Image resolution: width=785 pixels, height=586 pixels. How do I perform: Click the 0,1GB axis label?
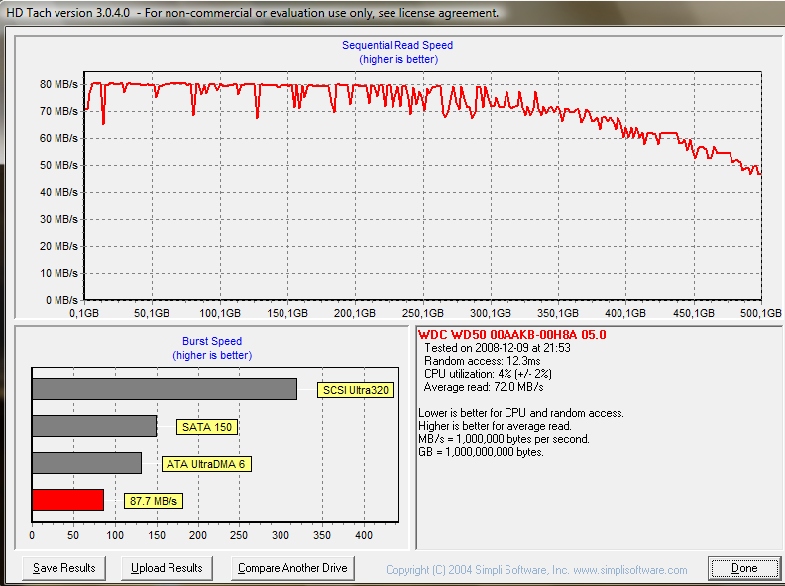tap(84, 313)
